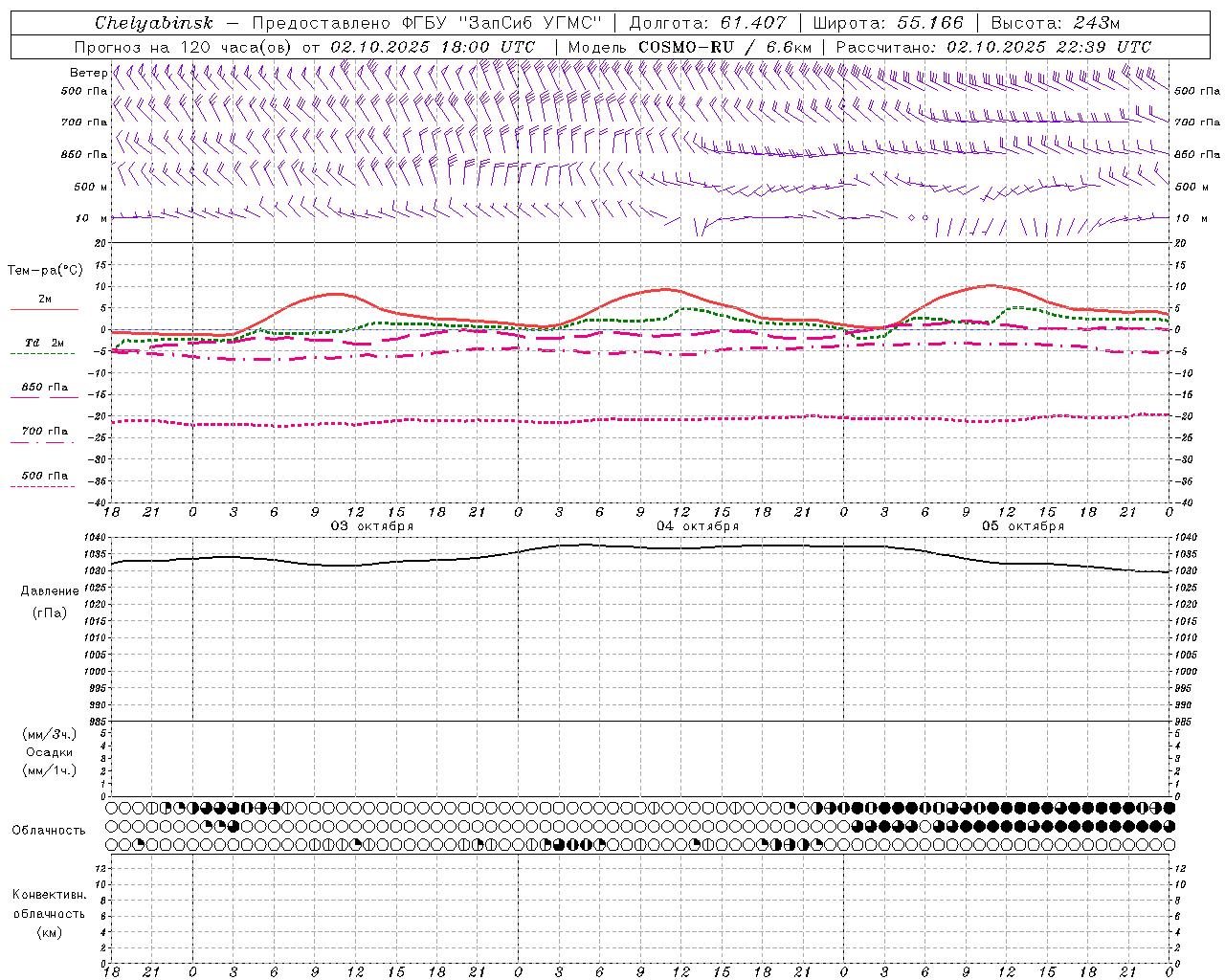Screen dimensions: 1225x980
Task: Click the left-side '10 м' wind level label
Action: [x=91, y=218]
